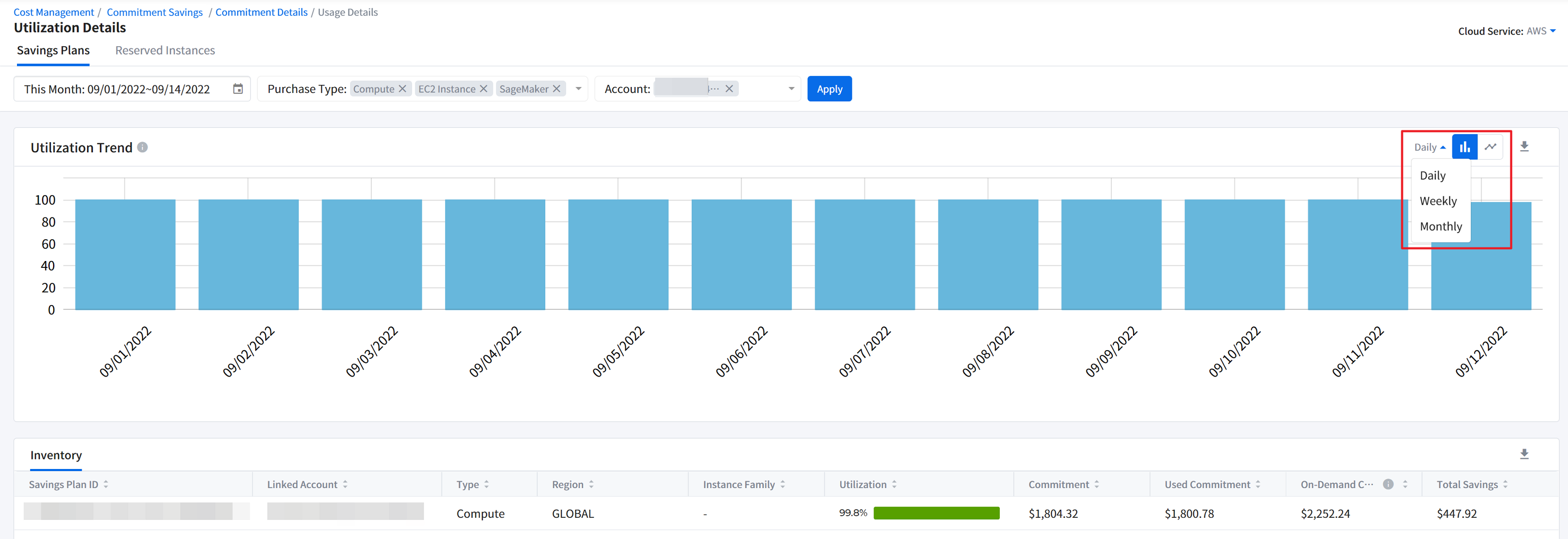1568x539 pixels.
Task: Download the Utilization Trend chart
Action: point(1523,147)
